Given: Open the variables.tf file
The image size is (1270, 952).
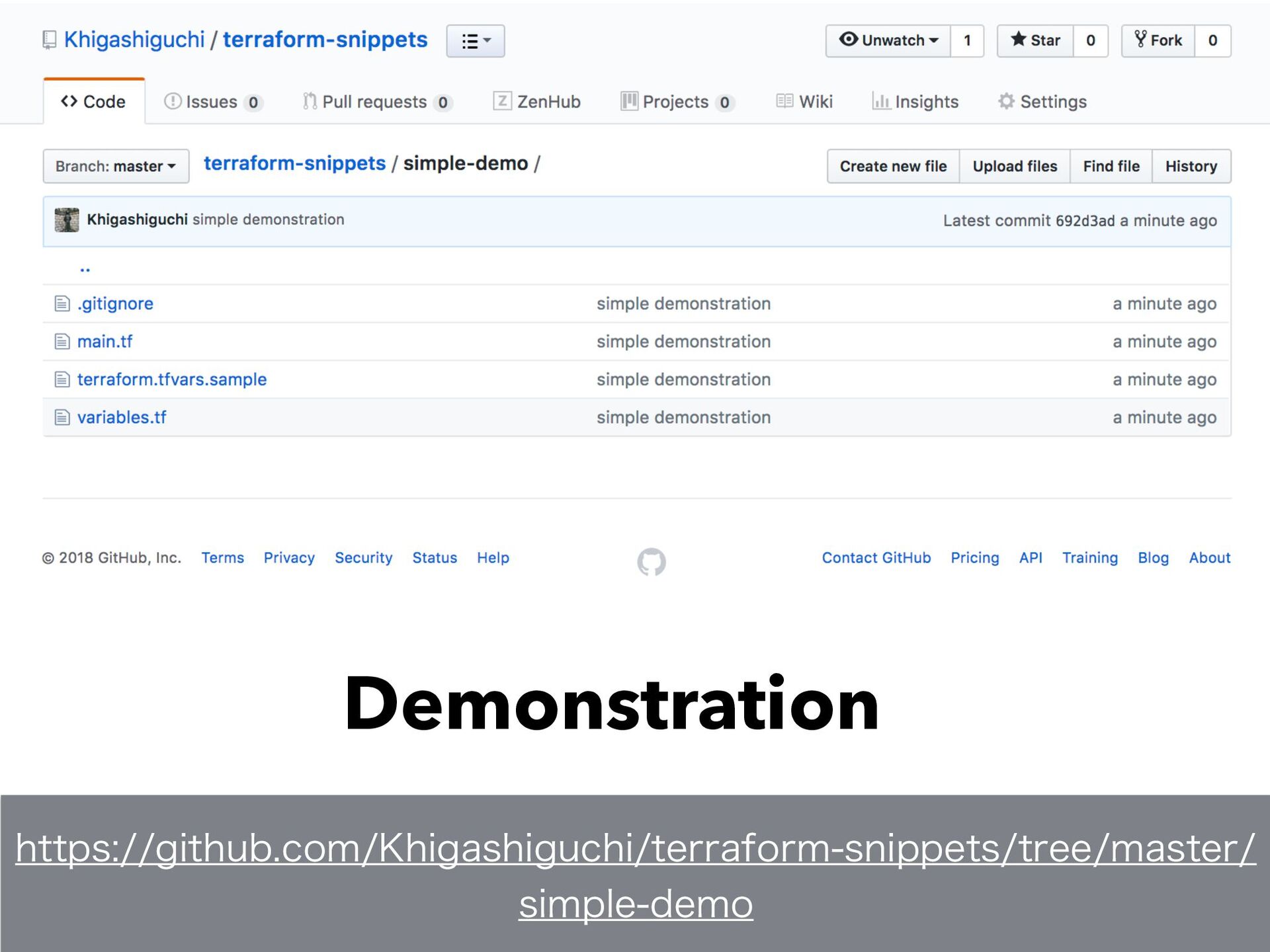Looking at the screenshot, I should pyautogui.click(x=122, y=417).
